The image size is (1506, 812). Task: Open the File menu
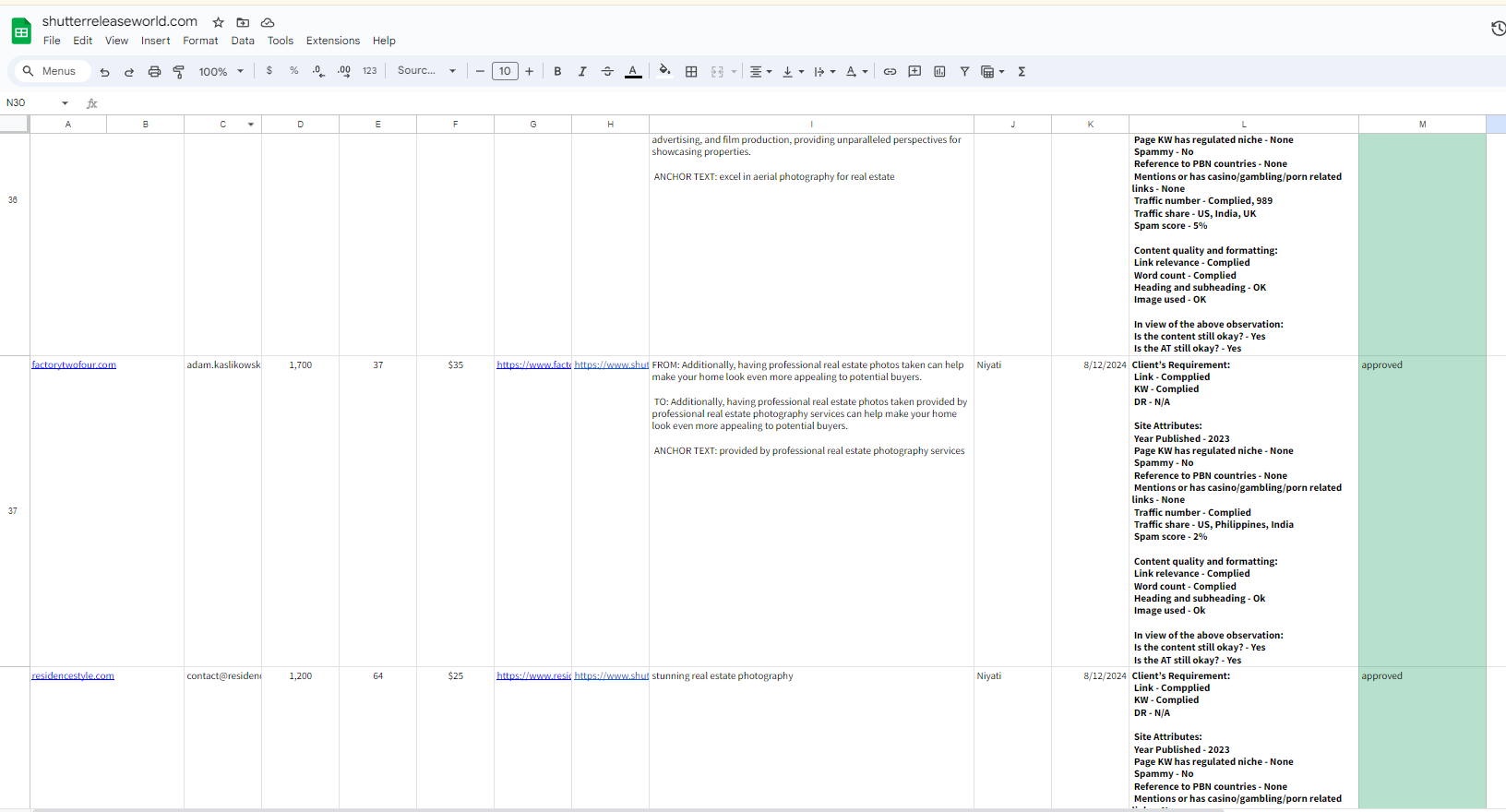click(52, 41)
